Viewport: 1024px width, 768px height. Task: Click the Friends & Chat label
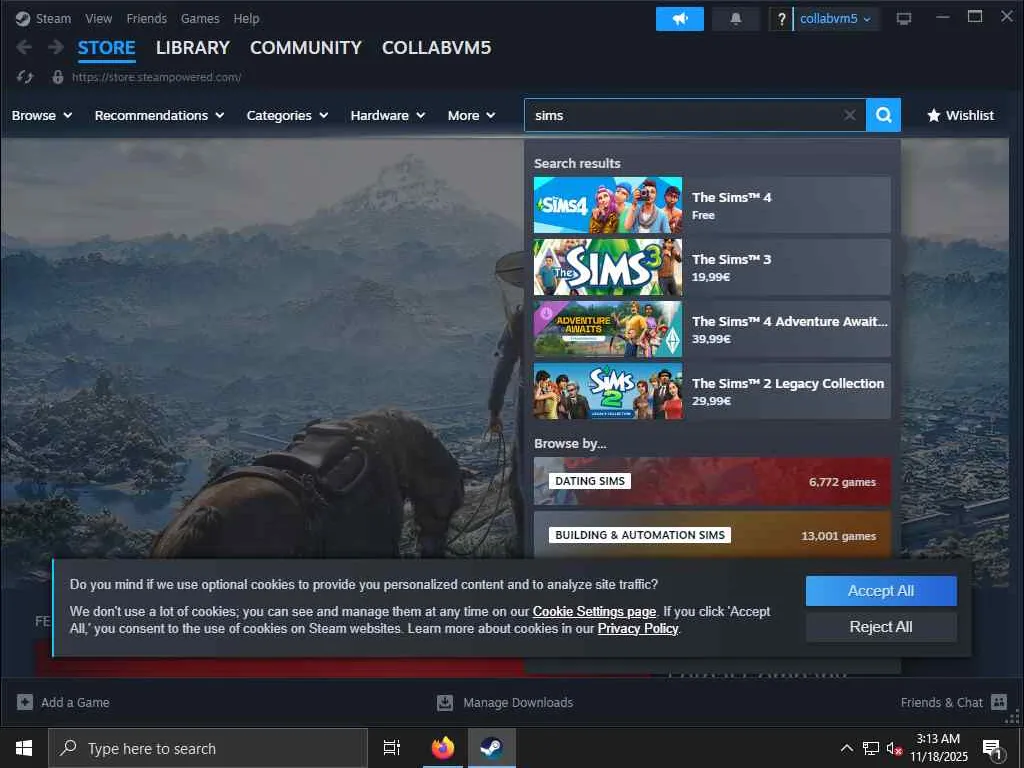coord(942,702)
